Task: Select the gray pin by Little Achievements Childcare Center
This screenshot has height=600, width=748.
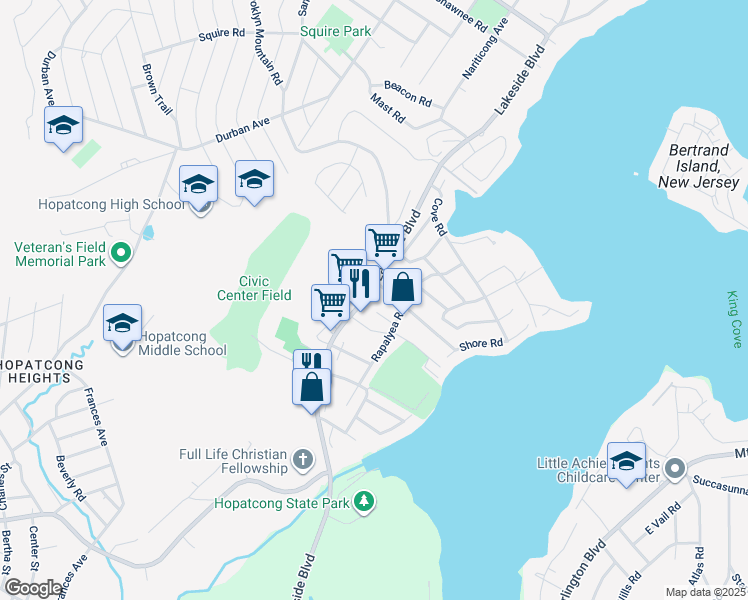Action: coord(675,469)
